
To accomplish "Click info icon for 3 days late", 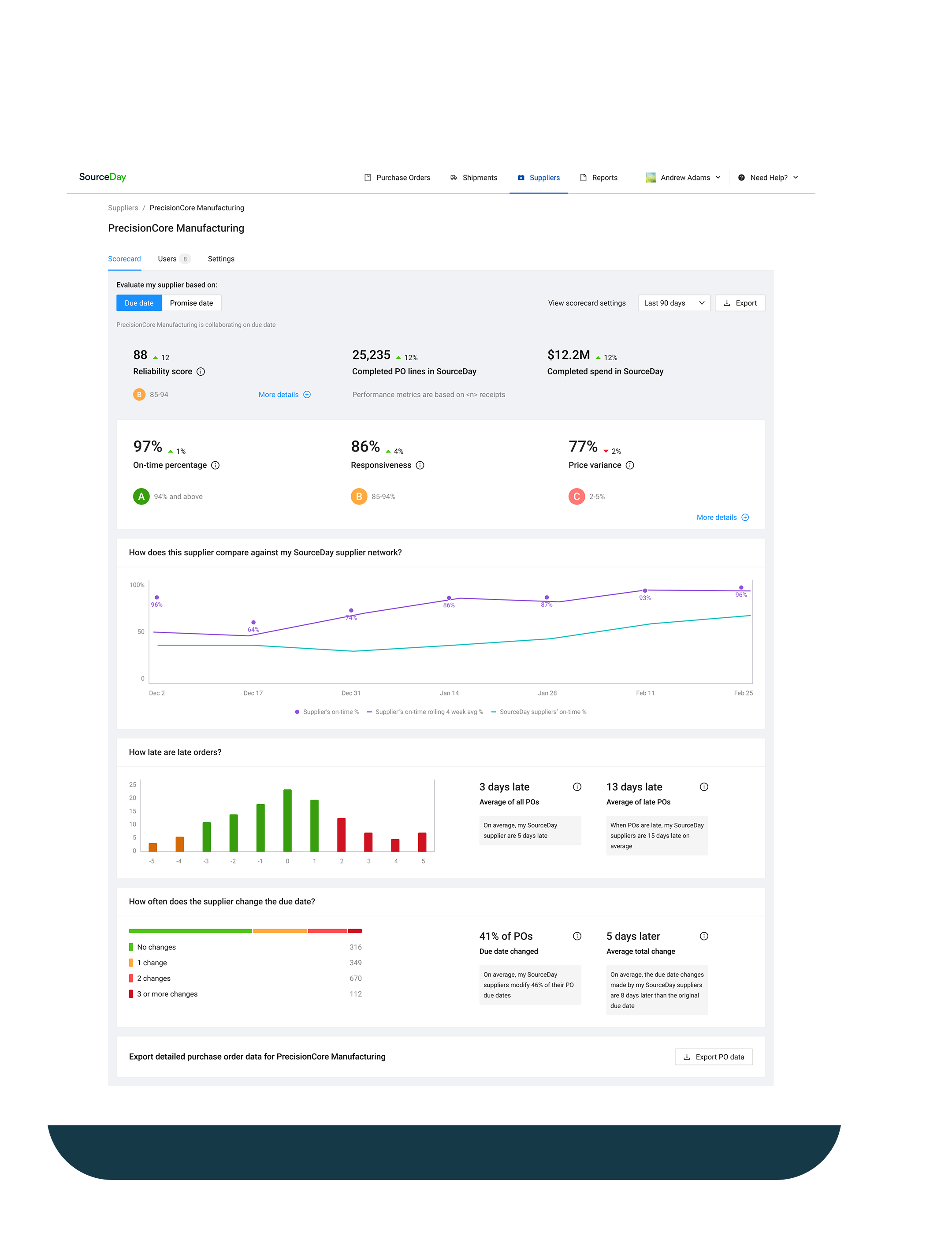I will pos(577,787).
